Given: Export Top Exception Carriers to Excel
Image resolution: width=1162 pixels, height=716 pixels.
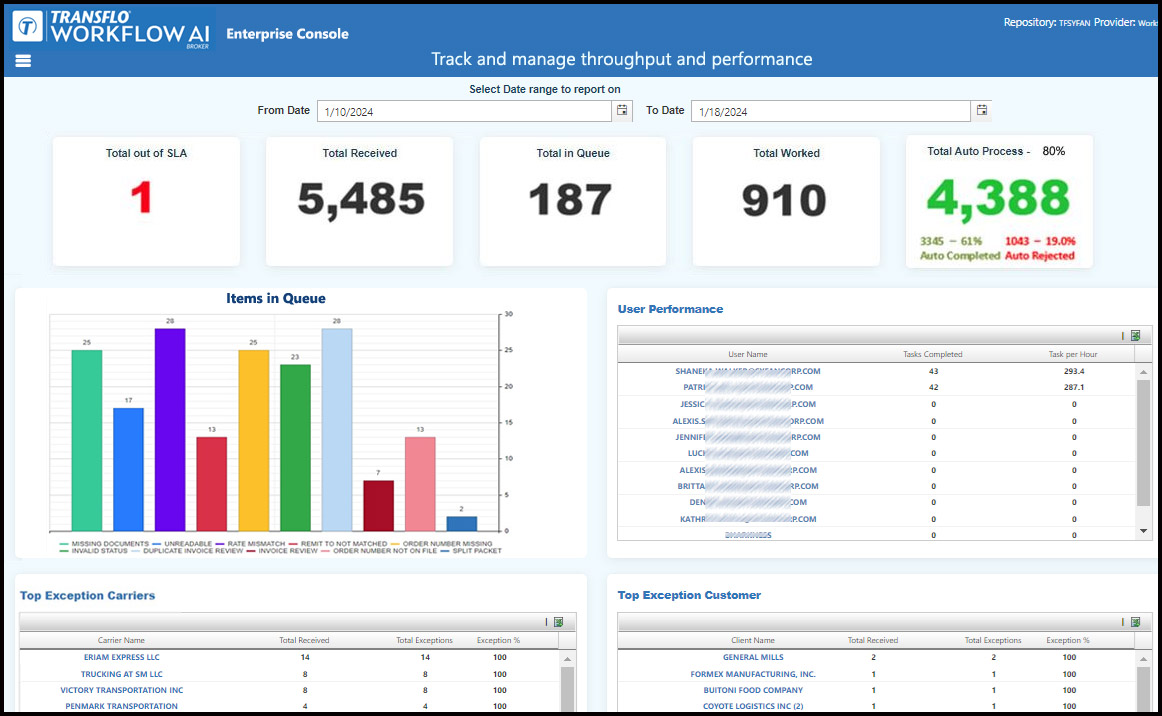Looking at the screenshot, I should (x=559, y=622).
